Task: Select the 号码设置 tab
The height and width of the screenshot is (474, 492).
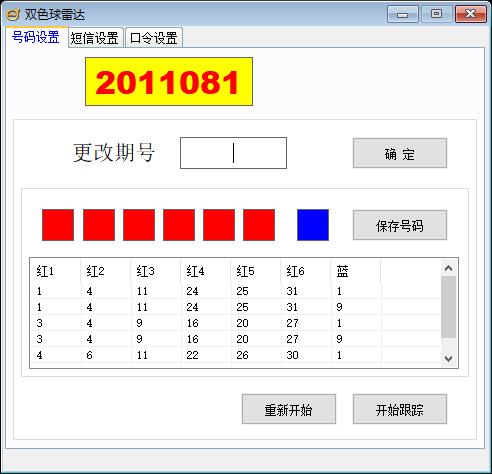Action: pos(36,37)
